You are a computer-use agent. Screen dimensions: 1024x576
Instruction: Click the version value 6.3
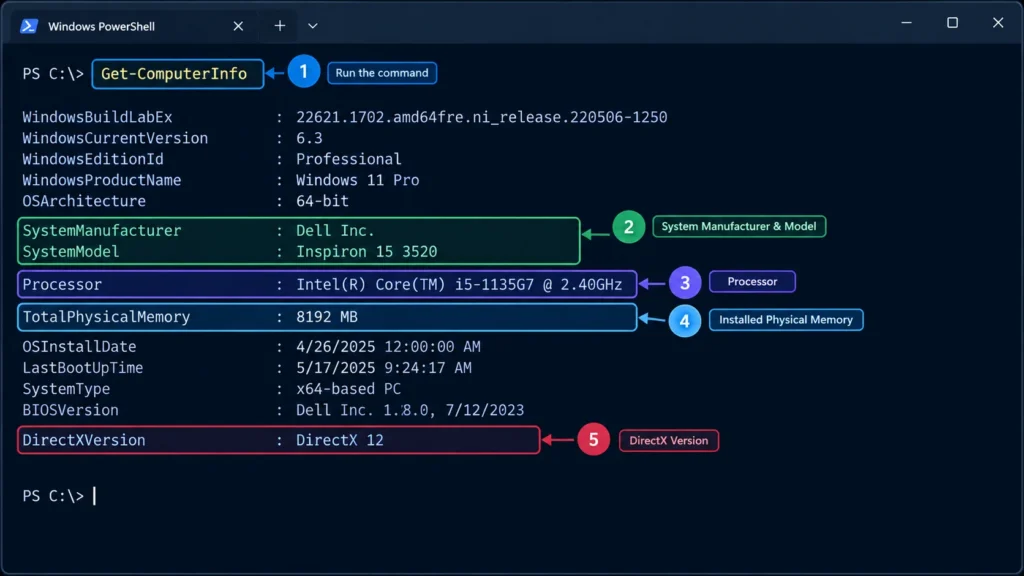pos(309,138)
